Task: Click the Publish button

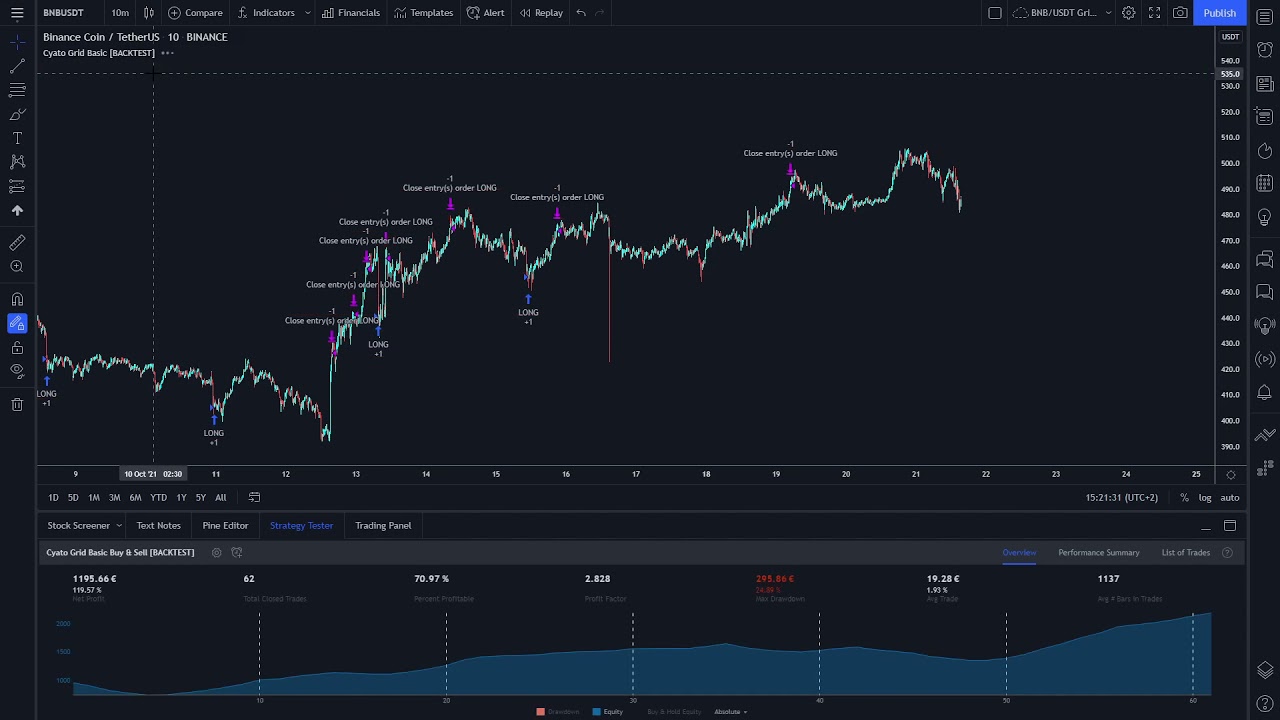Action: (1219, 13)
